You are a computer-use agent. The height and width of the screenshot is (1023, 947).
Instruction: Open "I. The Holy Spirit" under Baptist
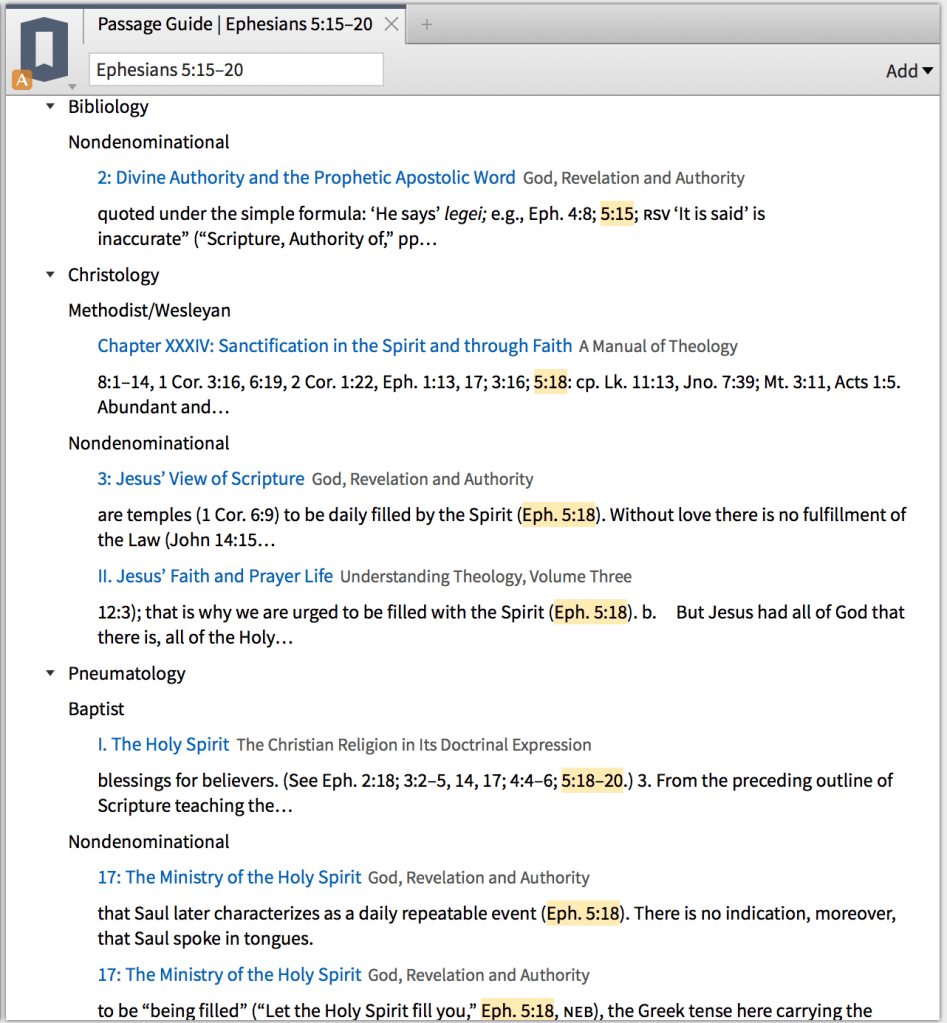[163, 743]
